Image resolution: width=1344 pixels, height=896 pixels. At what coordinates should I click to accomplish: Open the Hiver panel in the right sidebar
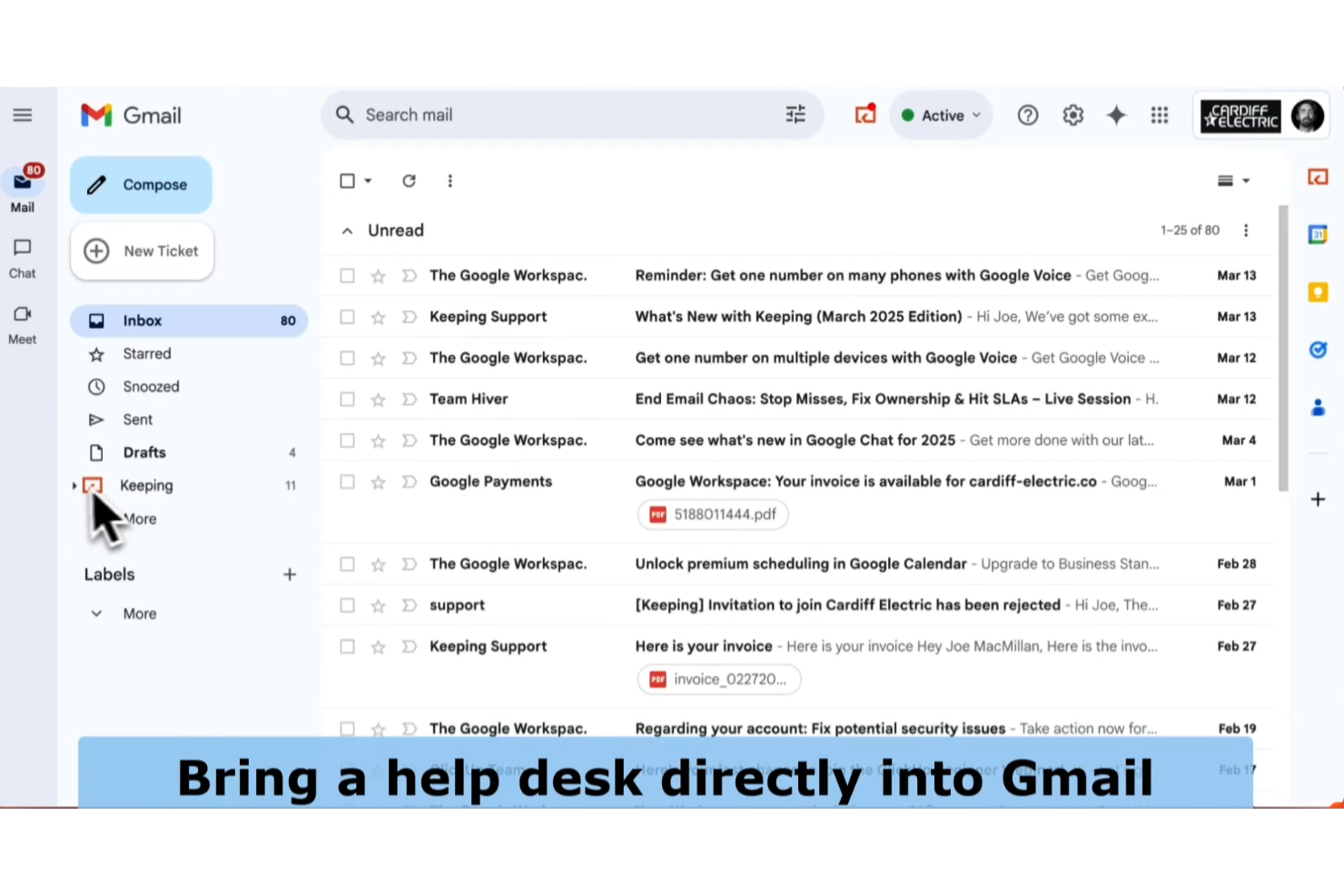point(1318,177)
